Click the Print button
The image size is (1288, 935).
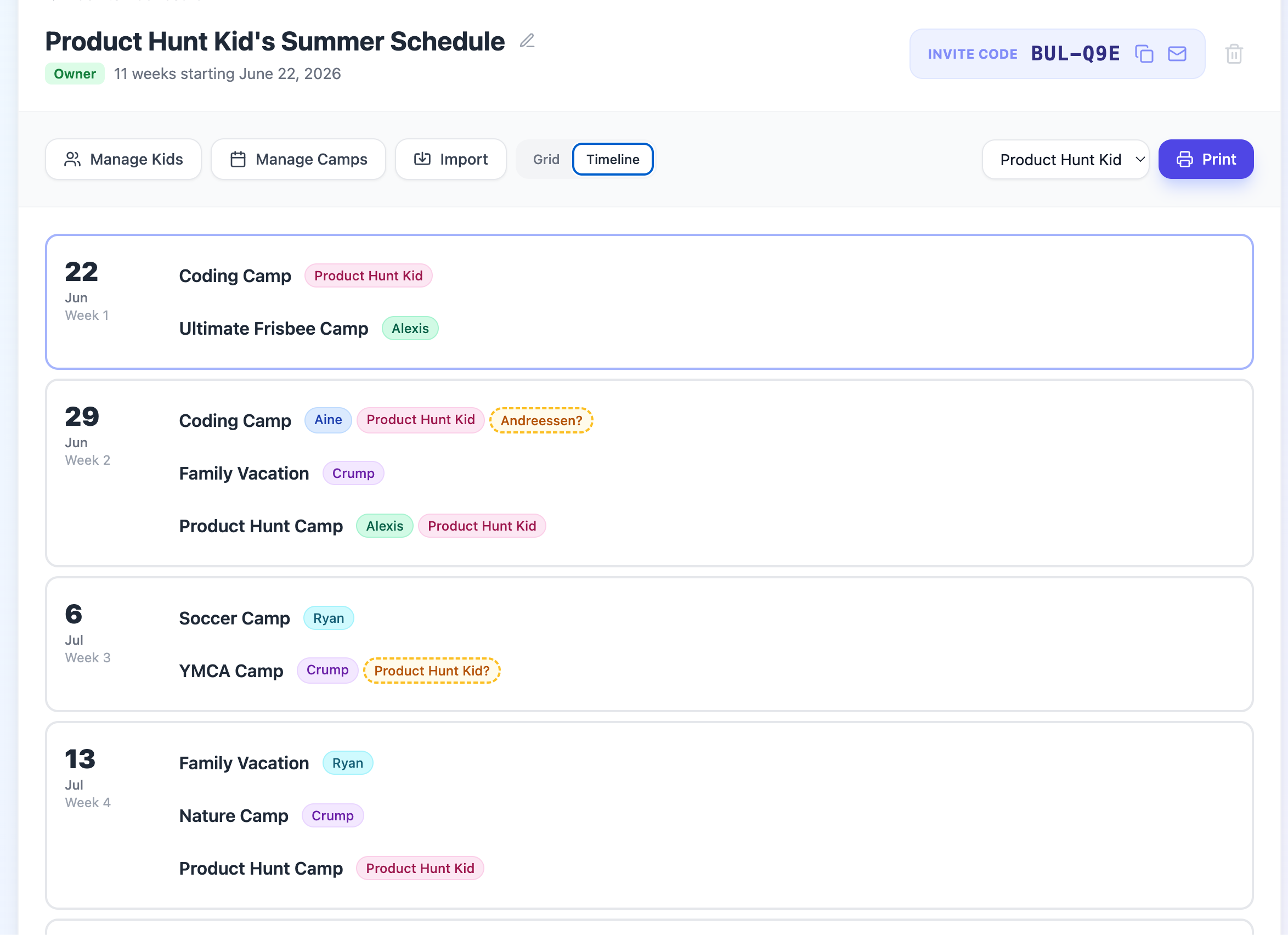1206,159
